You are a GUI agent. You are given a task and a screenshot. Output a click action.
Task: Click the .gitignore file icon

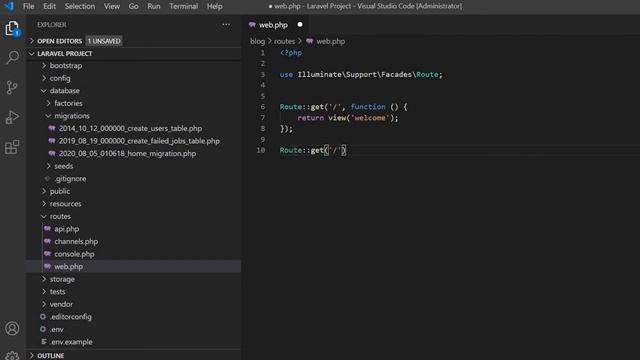47,178
